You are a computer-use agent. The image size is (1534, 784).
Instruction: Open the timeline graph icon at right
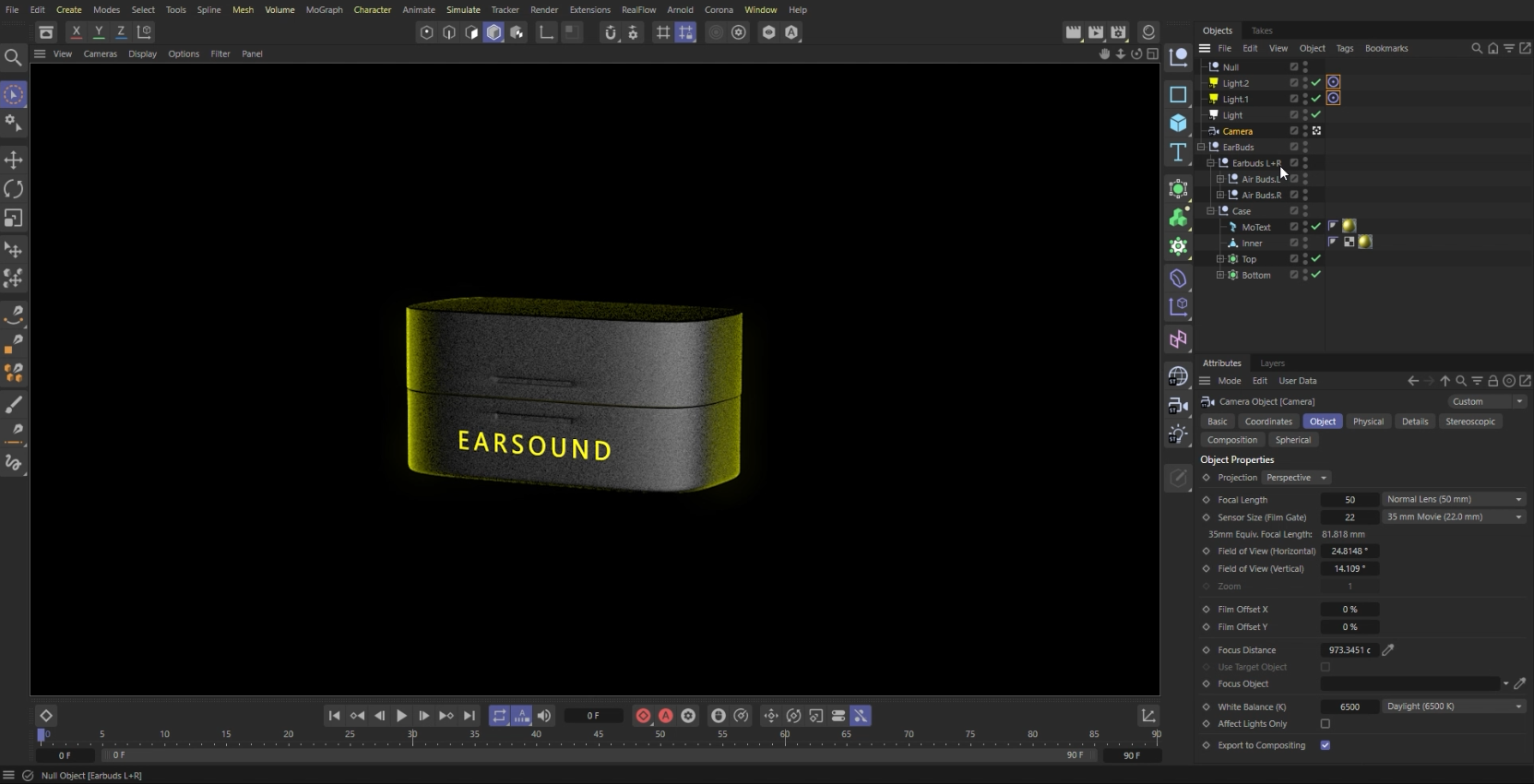coord(1148,716)
